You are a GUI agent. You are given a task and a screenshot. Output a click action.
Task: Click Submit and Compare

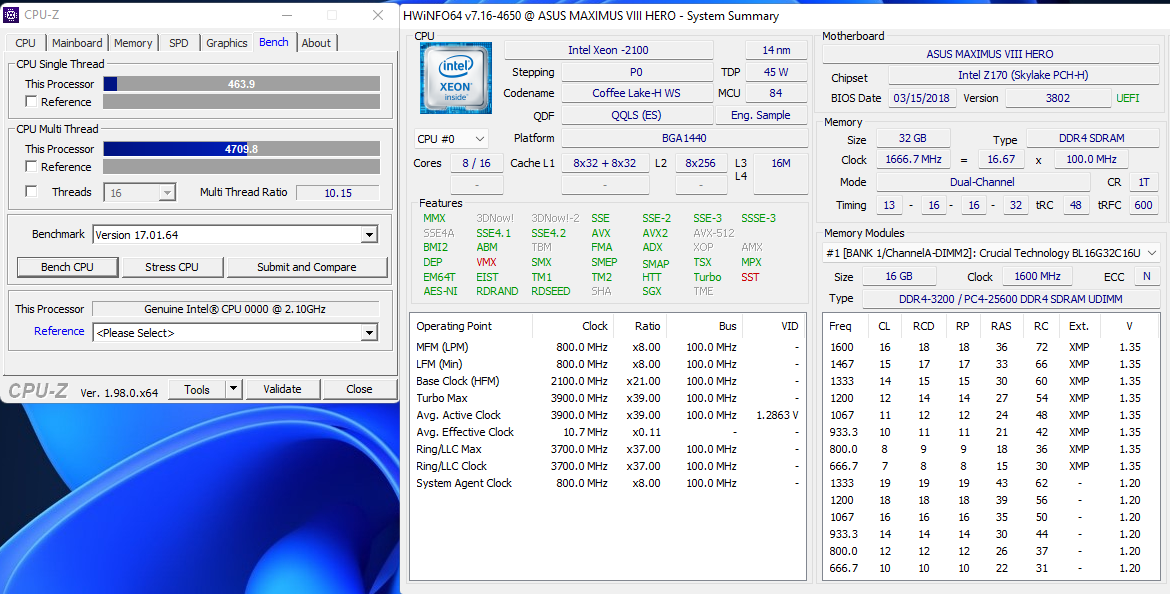(x=306, y=267)
